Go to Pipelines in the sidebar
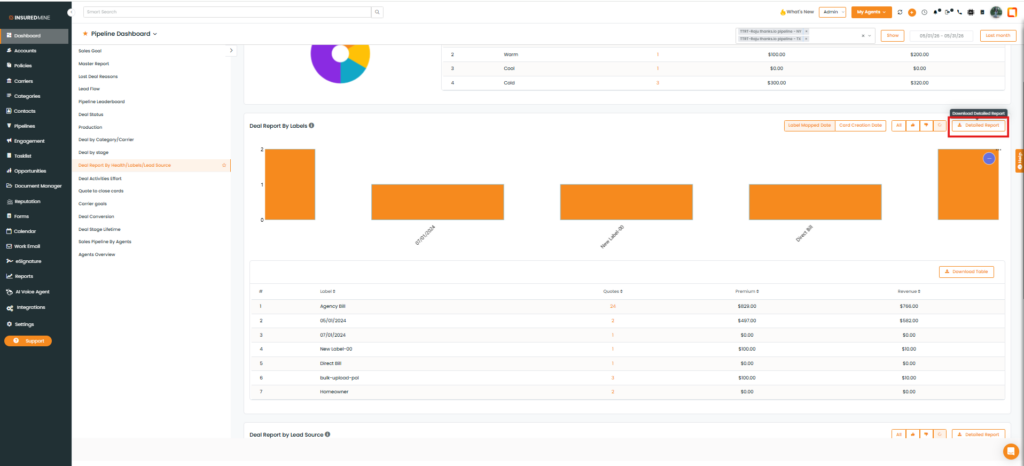The width and height of the screenshot is (1024, 466). (24, 126)
